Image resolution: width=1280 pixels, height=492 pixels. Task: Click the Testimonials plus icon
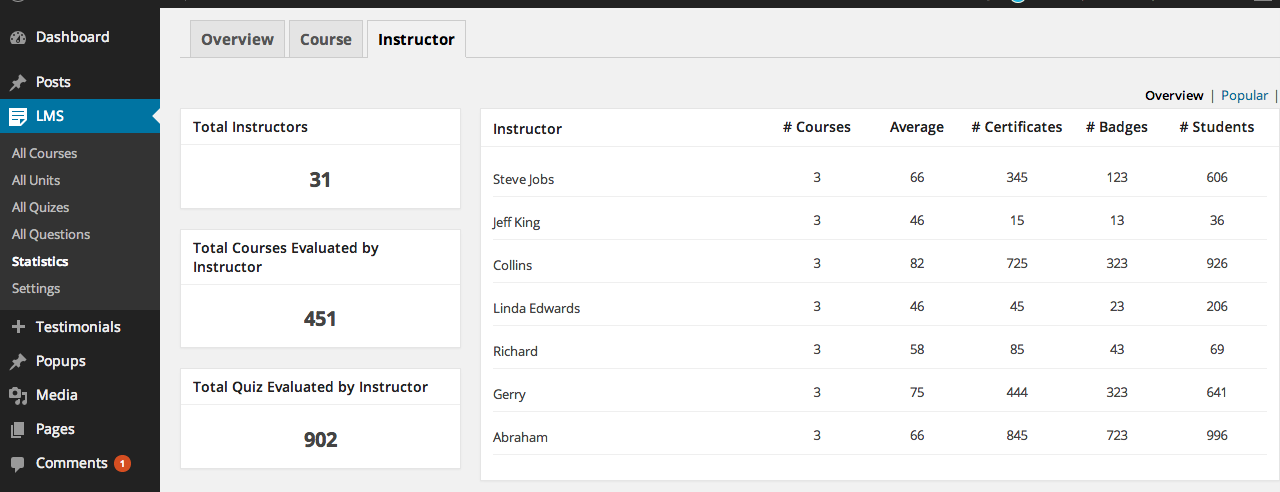point(18,327)
